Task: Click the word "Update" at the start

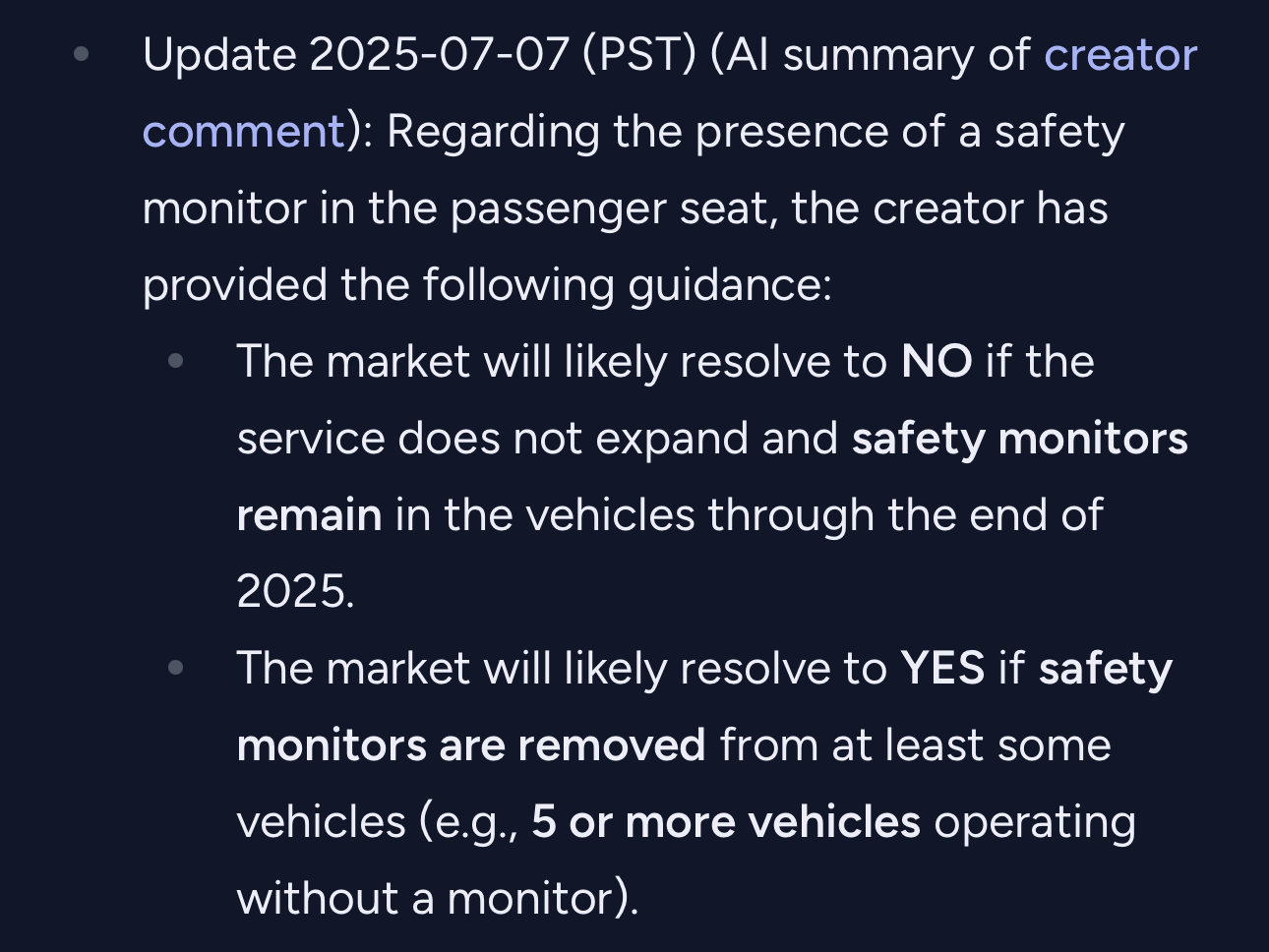Action: (x=219, y=55)
